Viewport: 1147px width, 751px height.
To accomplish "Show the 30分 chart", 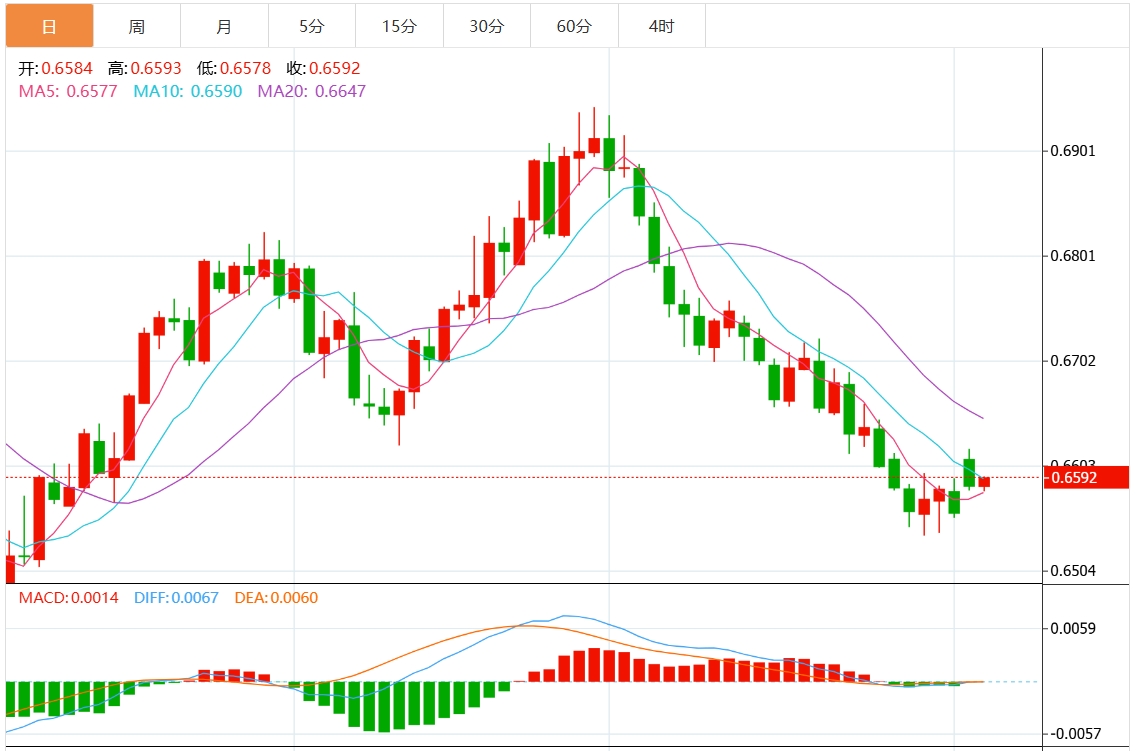I will [487, 26].
